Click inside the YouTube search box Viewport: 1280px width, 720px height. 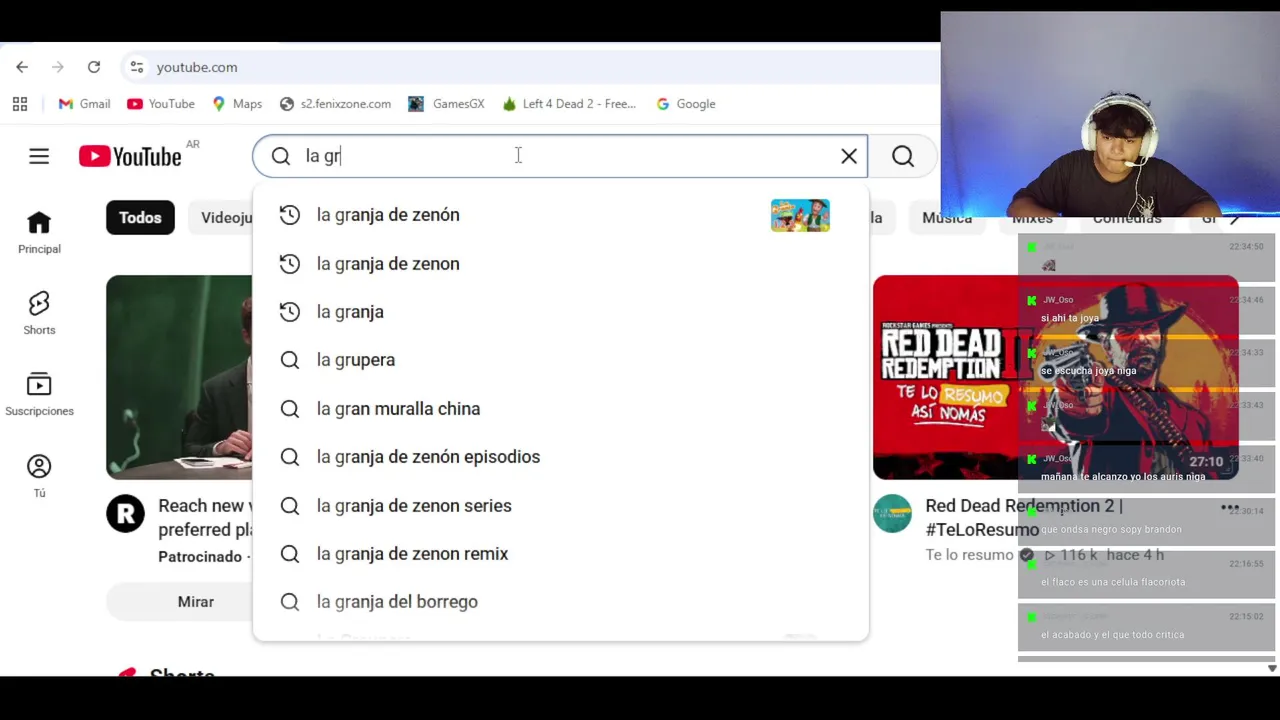click(560, 156)
